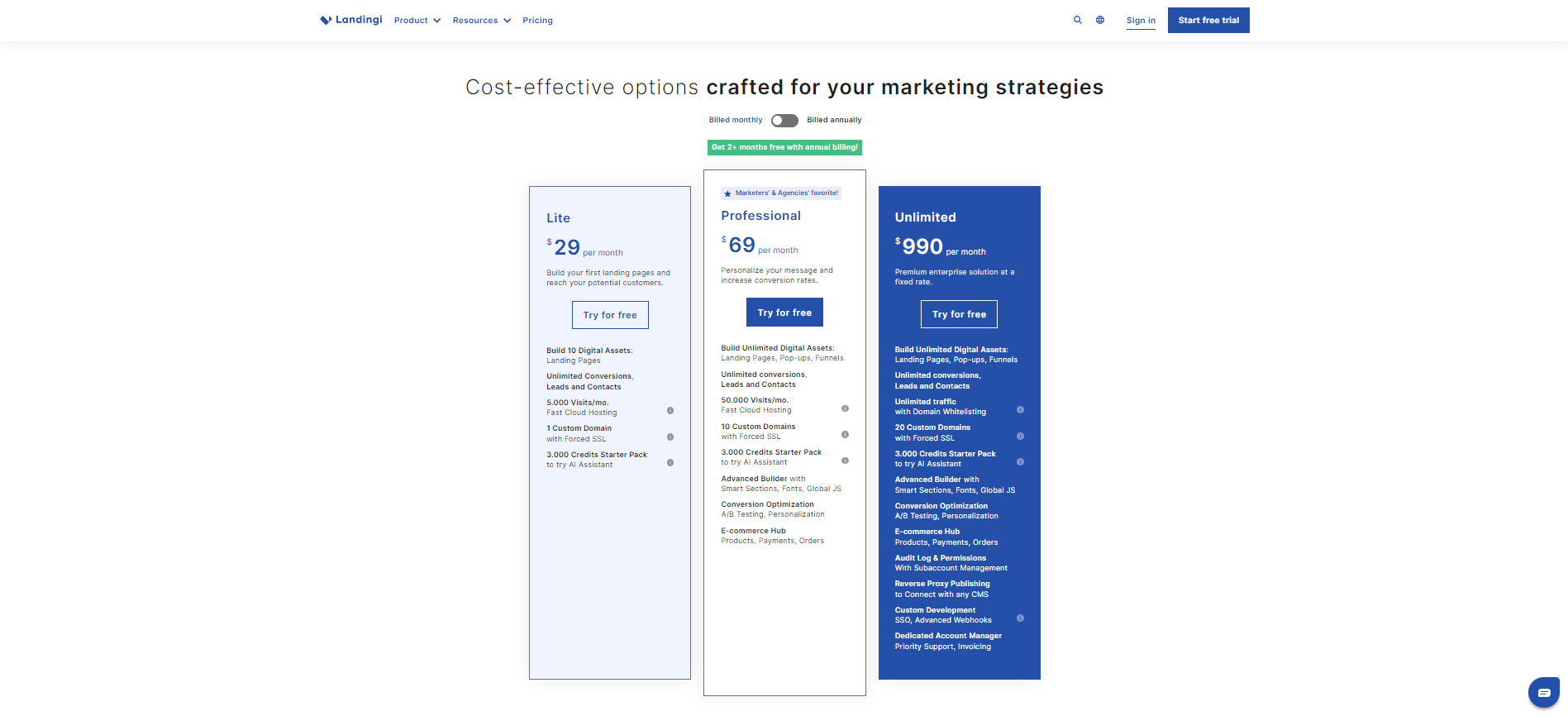Viewport: 1568px width, 716px height.
Task: Select the Billed annually label
Action: pos(834,121)
